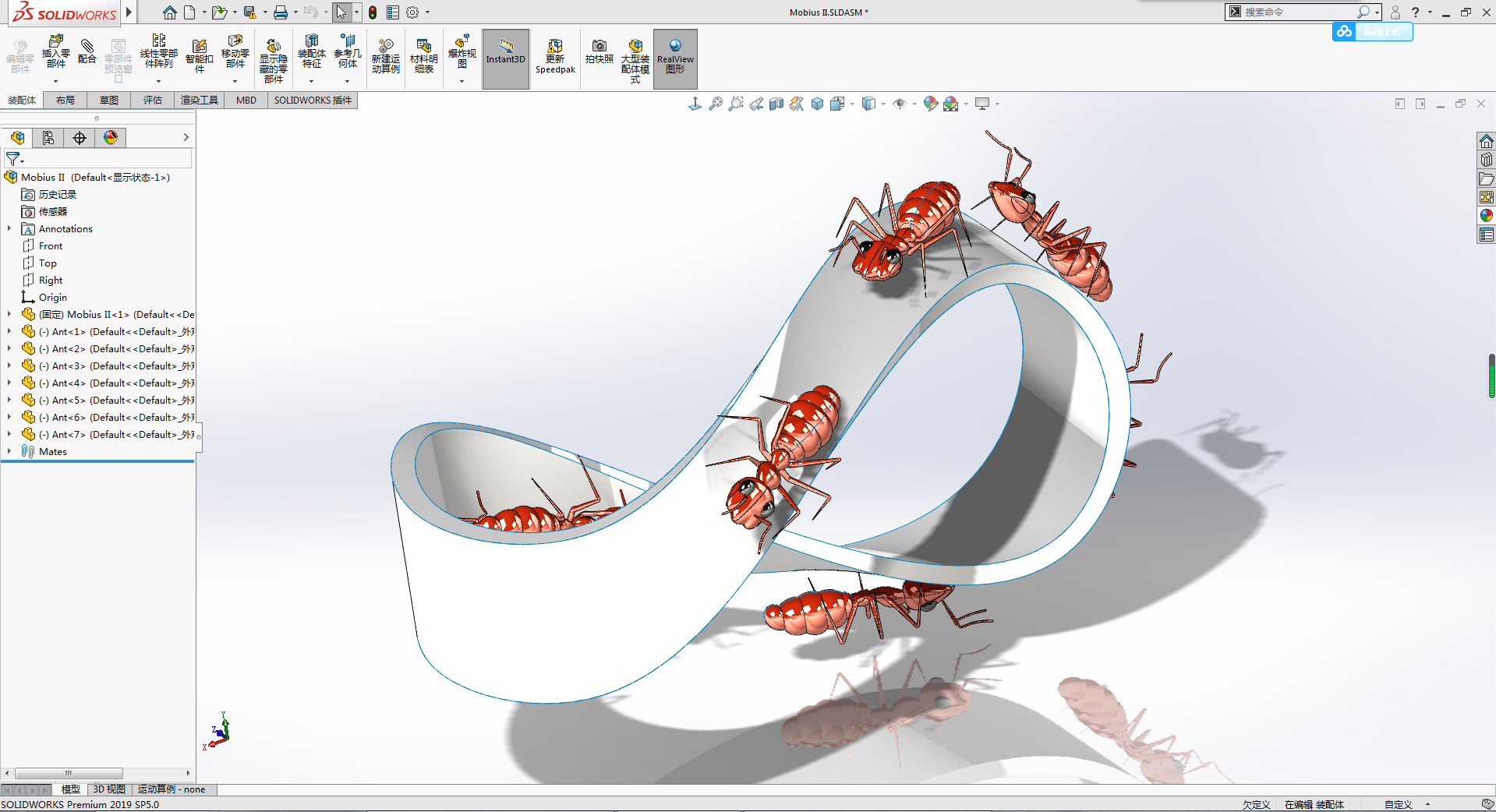Viewport: 1496px width, 812px height.
Task: Open the Insert Components (插入零部件) dropdown arrow
Action: (55, 81)
